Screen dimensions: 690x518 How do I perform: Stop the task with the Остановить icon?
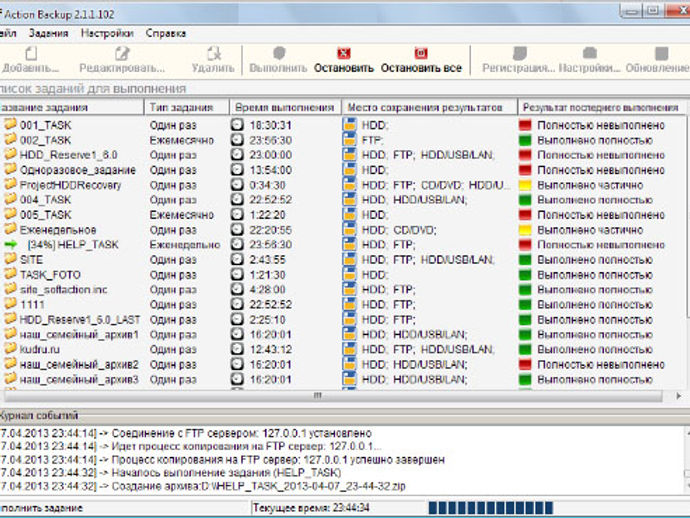(x=344, y=54)
